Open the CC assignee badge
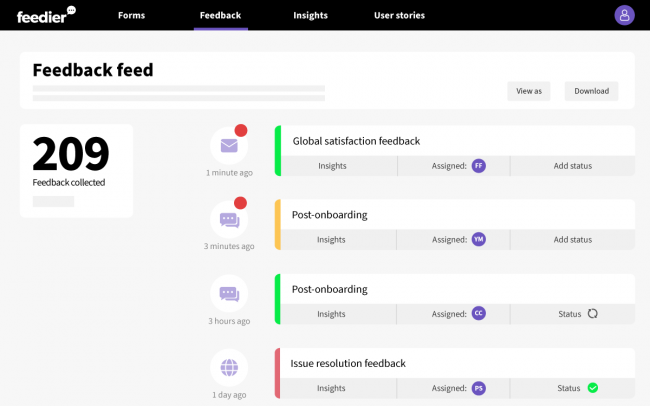Viewport: 650px width, 406px height. [479, 314]
